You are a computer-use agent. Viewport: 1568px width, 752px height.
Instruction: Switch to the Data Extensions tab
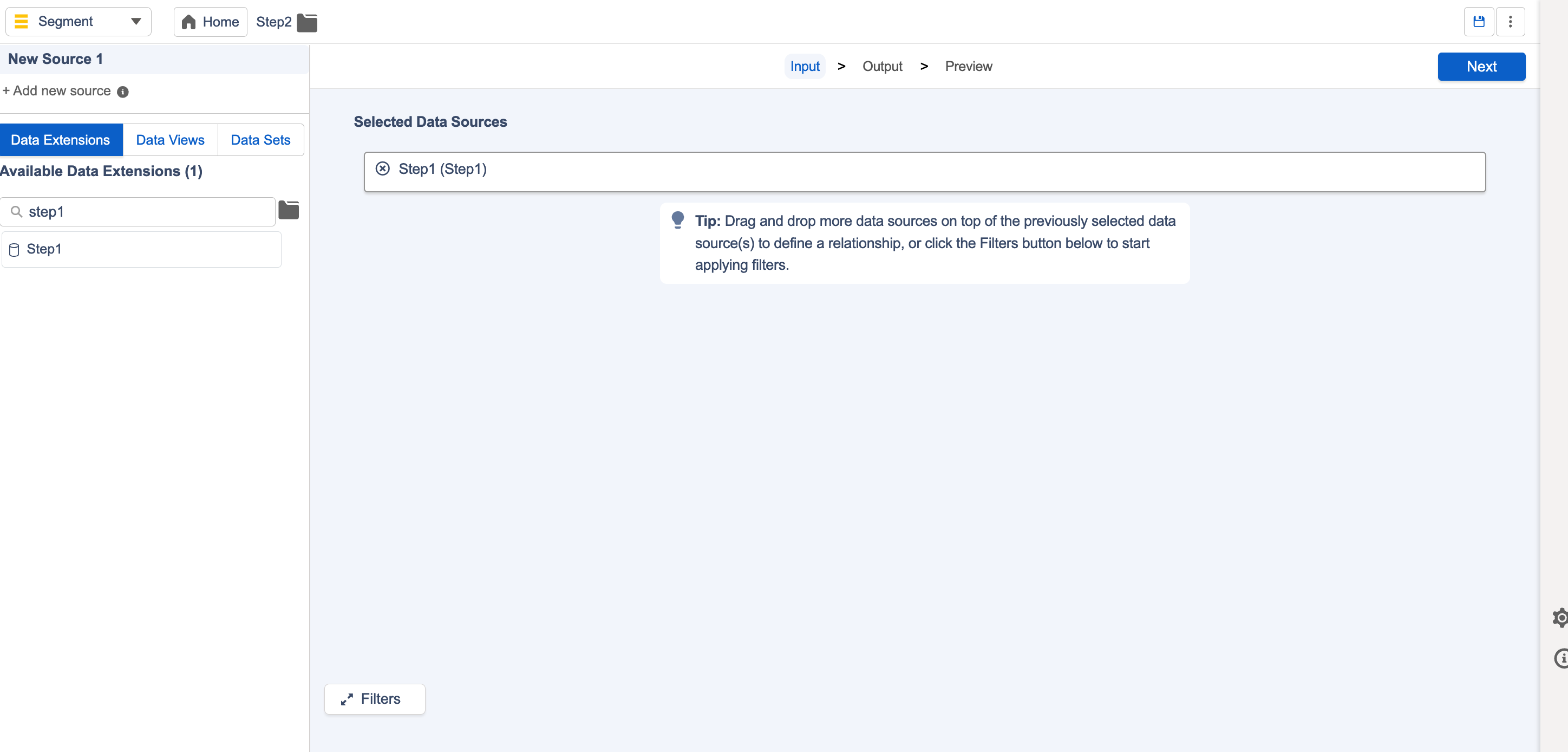(61, 140)
